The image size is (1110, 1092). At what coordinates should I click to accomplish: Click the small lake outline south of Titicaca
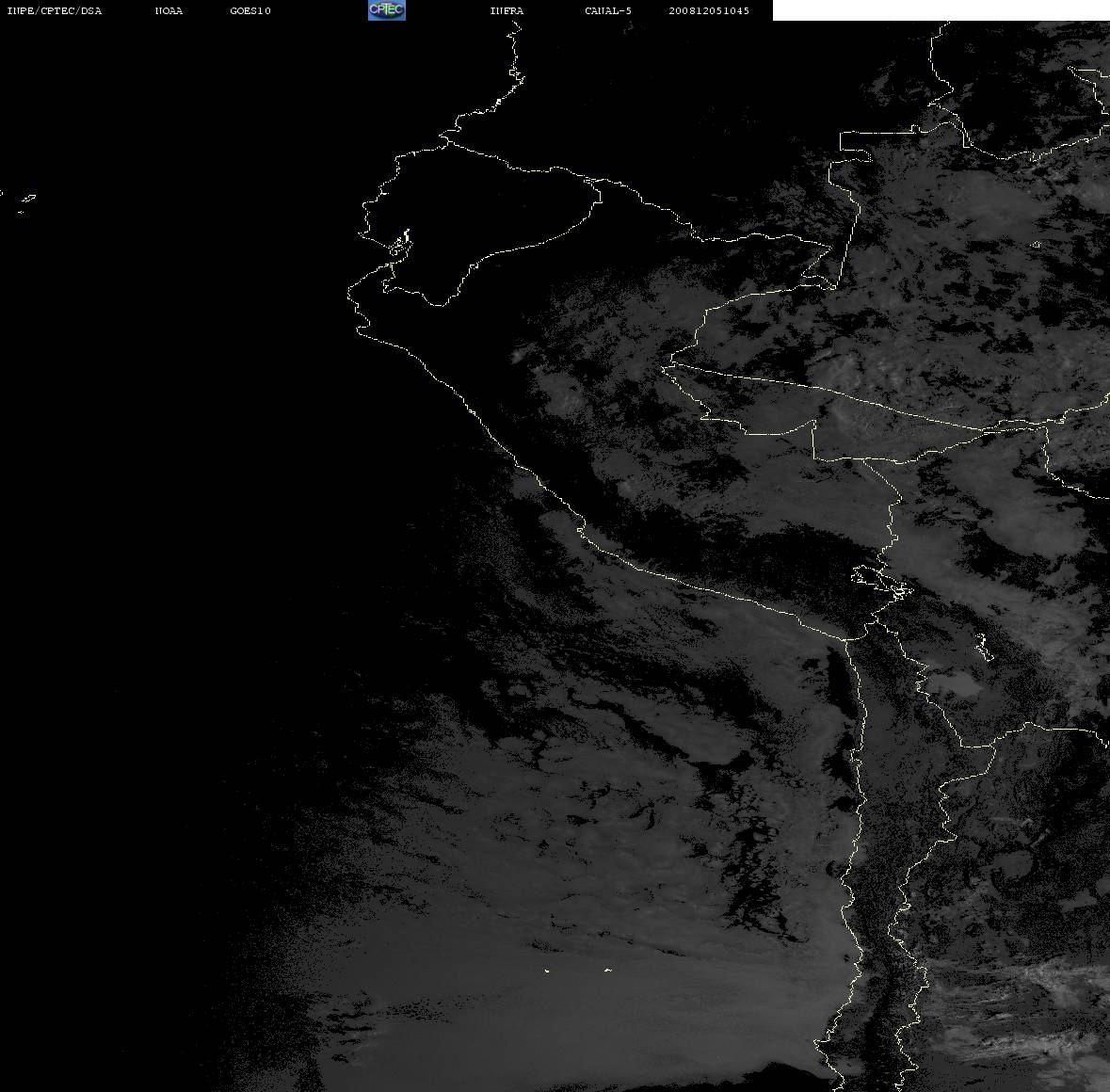(983, 647)
